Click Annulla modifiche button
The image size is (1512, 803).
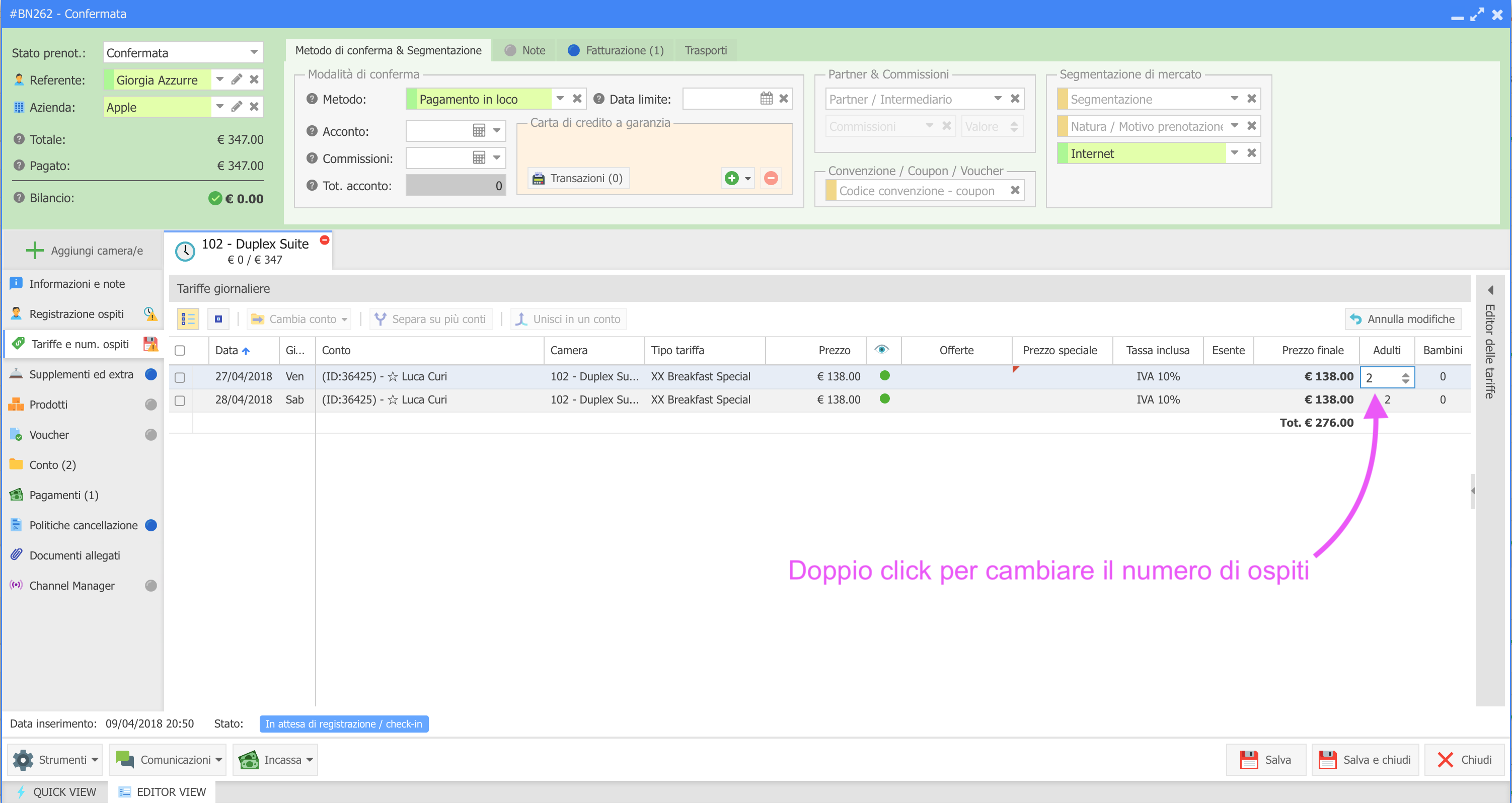tap(1403, 319)
